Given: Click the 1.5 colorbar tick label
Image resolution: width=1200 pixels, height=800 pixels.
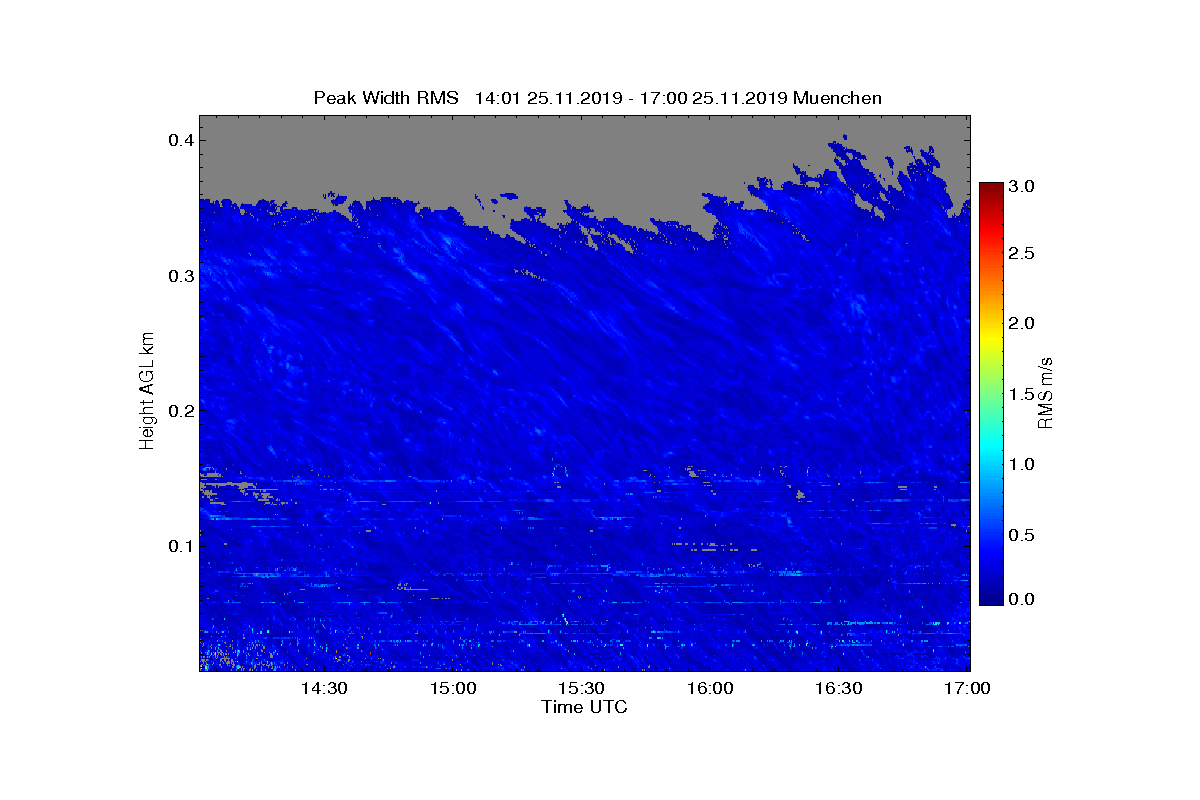Looking at the screenshot, I should [x=1022, y=394].
